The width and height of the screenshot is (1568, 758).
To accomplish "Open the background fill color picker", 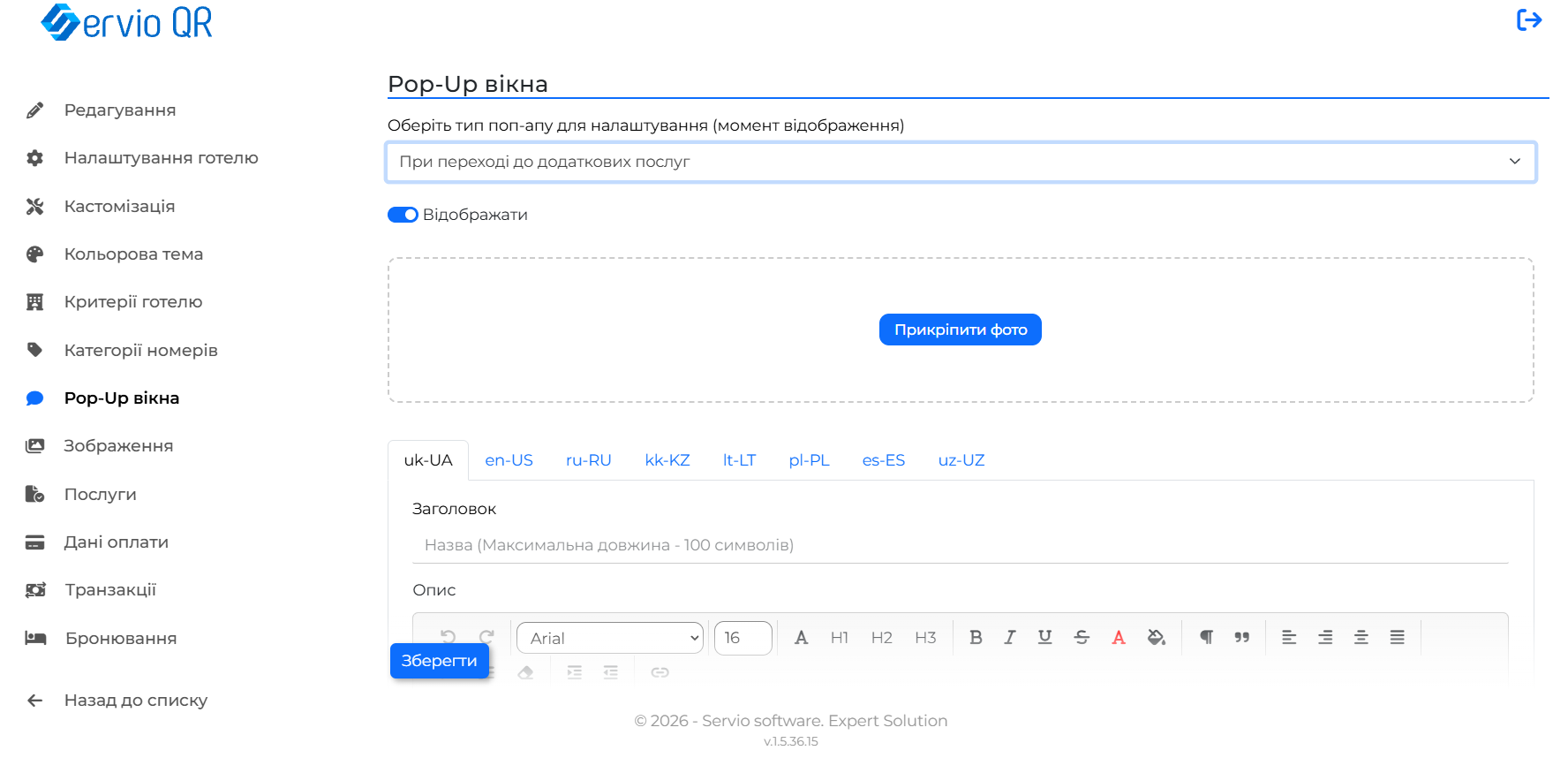I will pyautogui.click(x=1156, y=637).
